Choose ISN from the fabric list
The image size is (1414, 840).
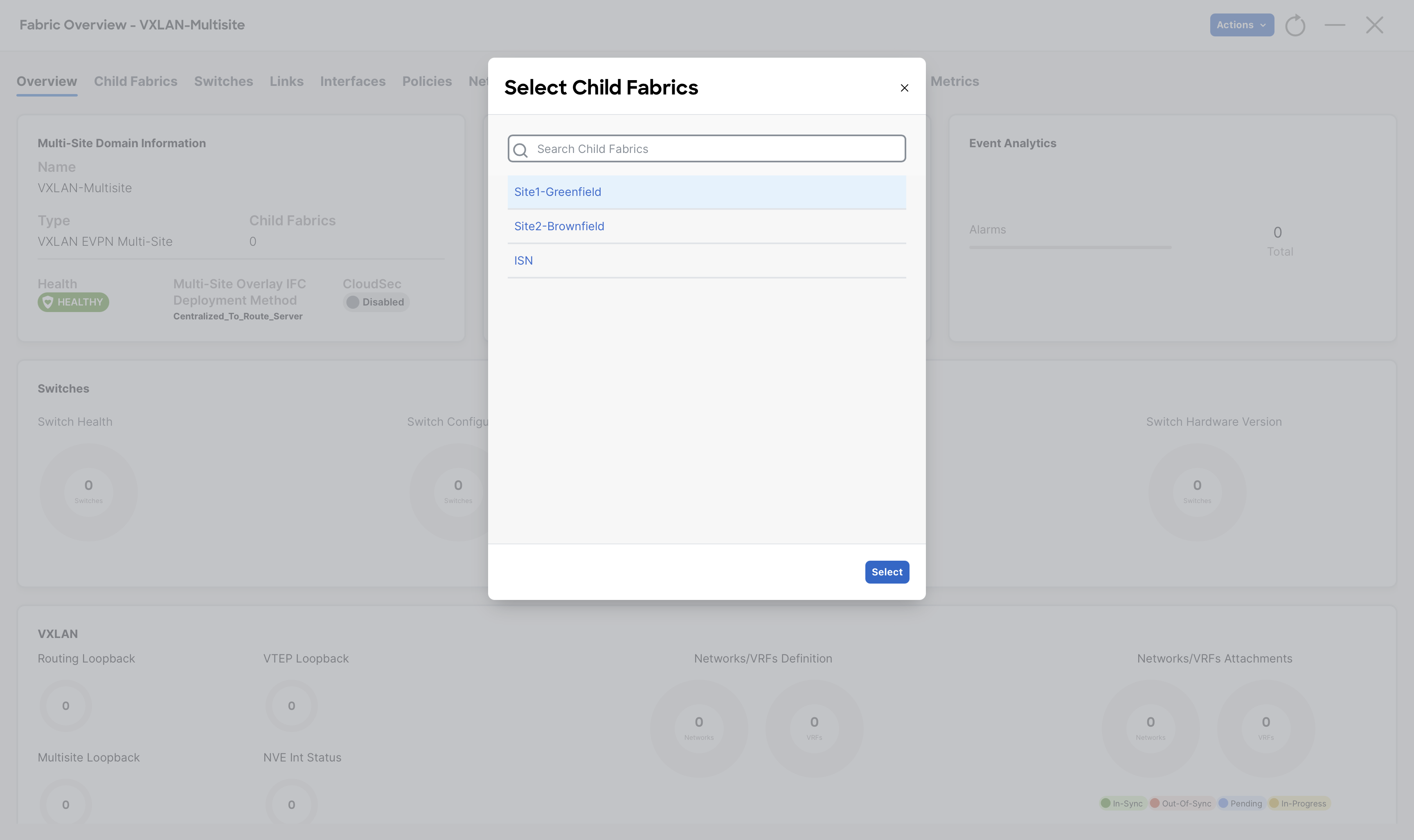[707, 261]
